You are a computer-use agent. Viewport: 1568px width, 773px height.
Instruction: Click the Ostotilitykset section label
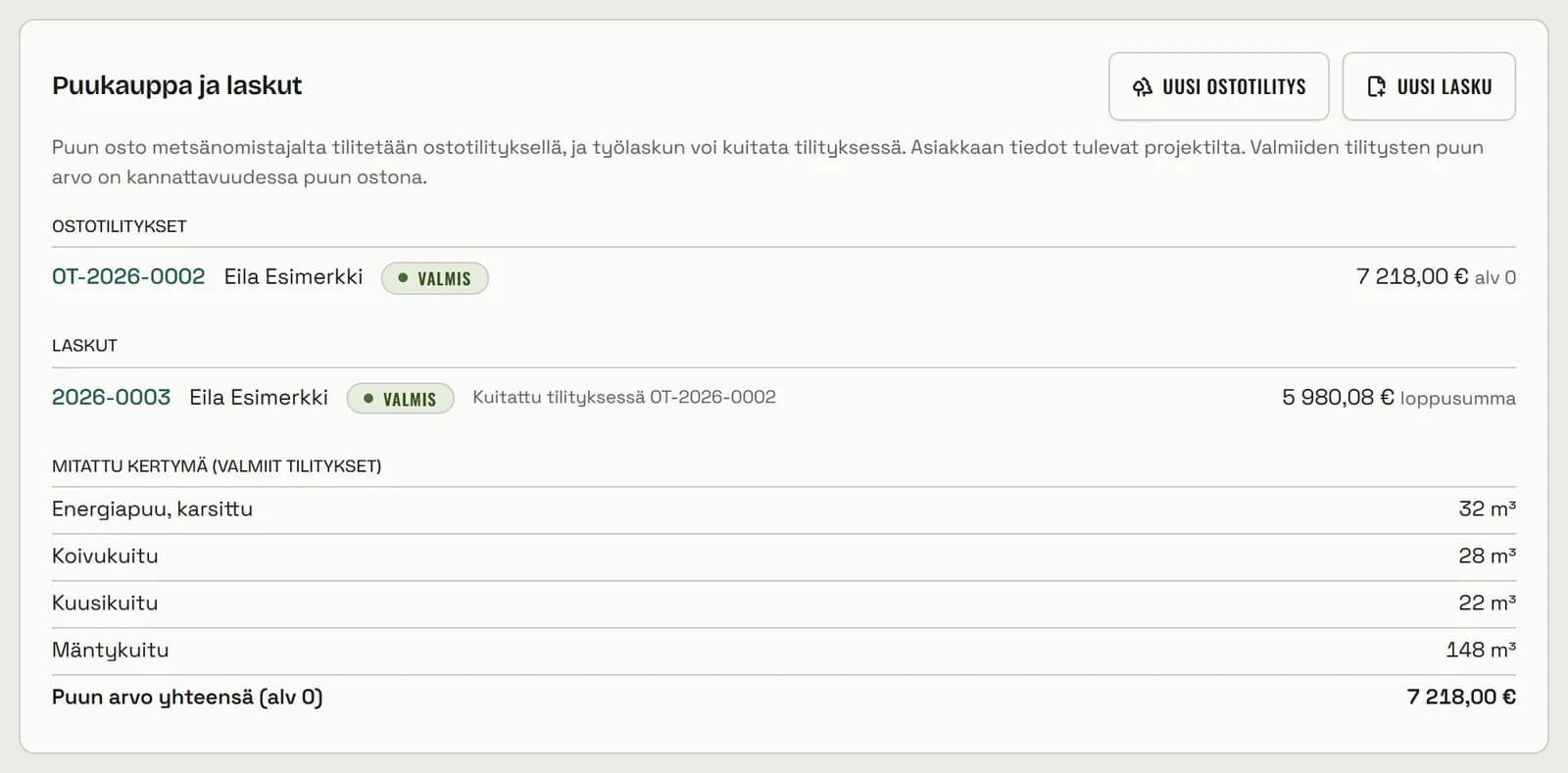click(119, 226)
